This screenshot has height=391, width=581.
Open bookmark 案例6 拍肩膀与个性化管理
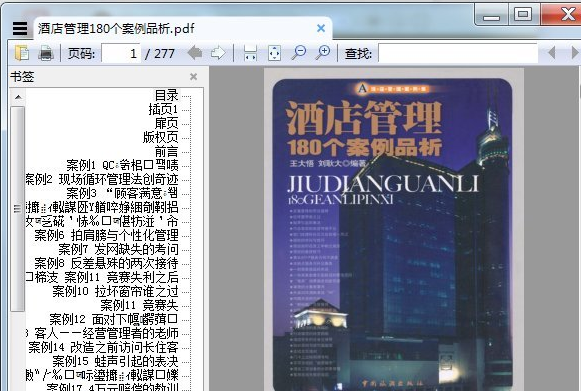pos(106,235)
